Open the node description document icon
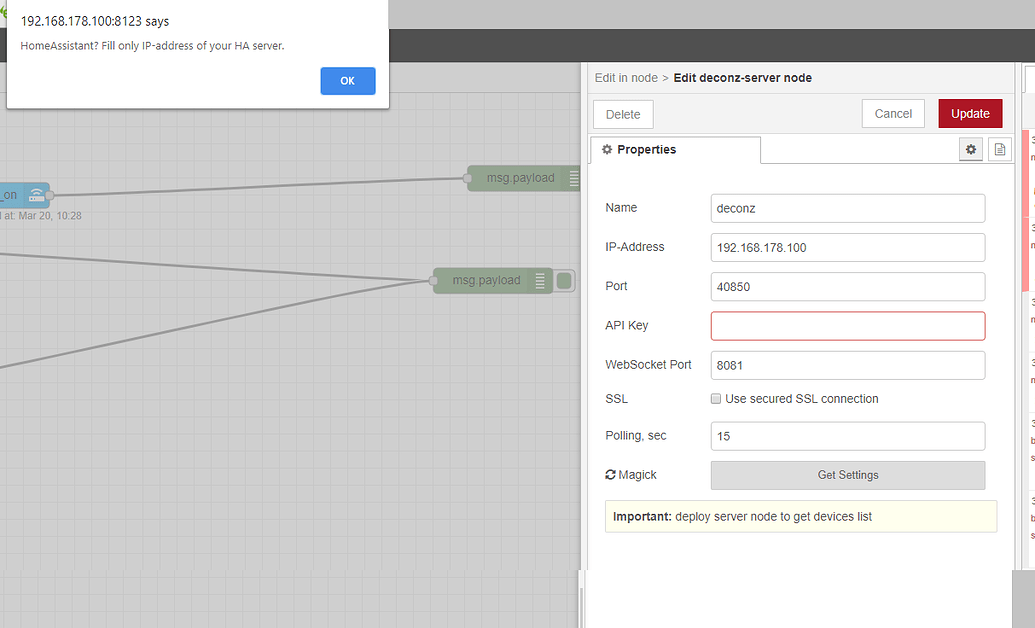1035x628 pixels. tap(999, 149)
